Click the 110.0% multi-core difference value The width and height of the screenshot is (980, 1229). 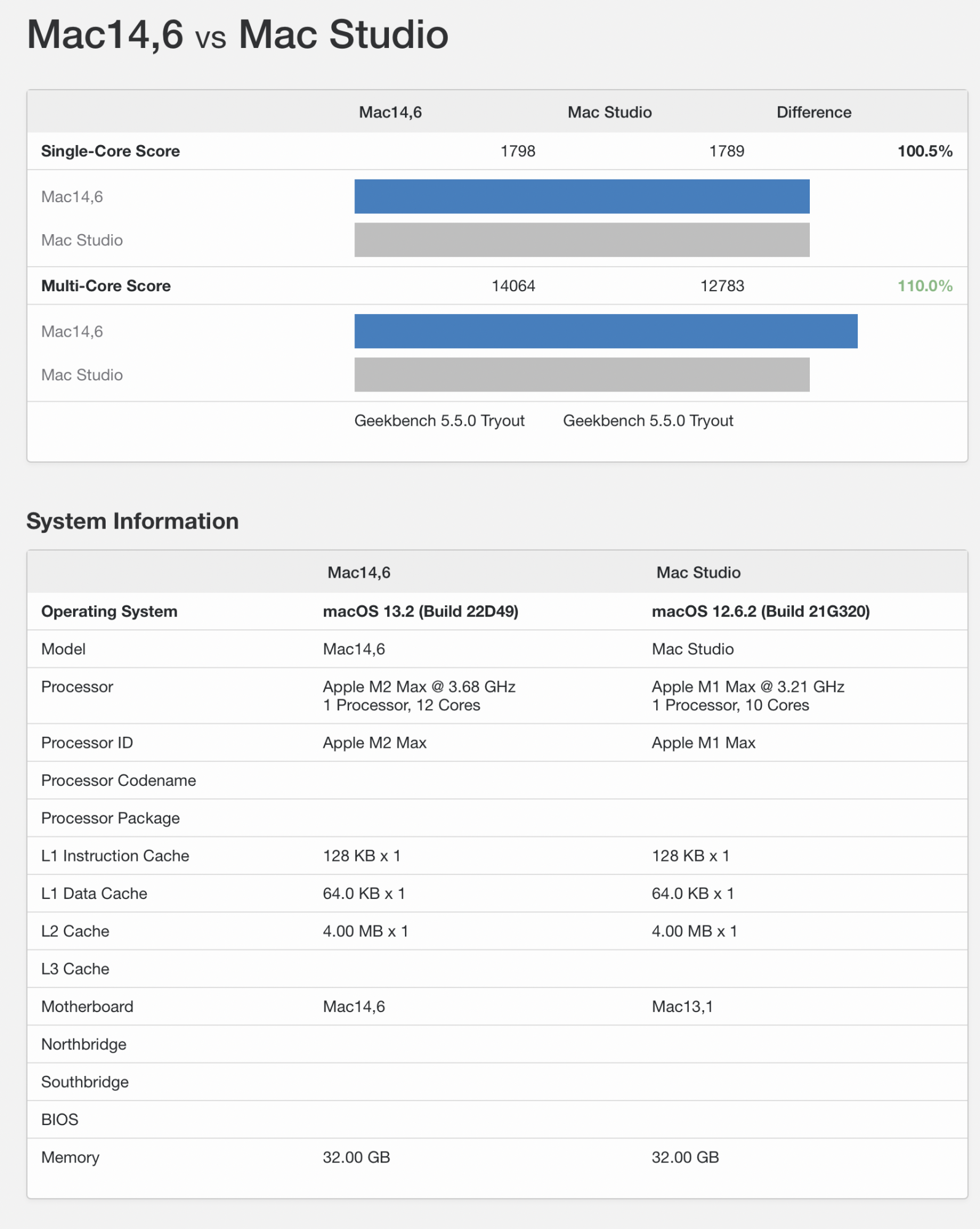click(x=925, y=286)
